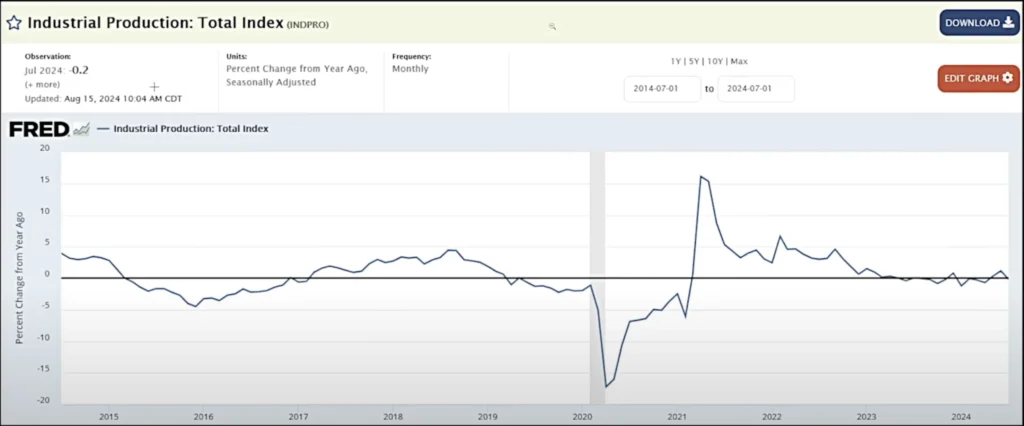Click the Industrial Production legend line swatch
The image size is (1024, 426).
102,129
